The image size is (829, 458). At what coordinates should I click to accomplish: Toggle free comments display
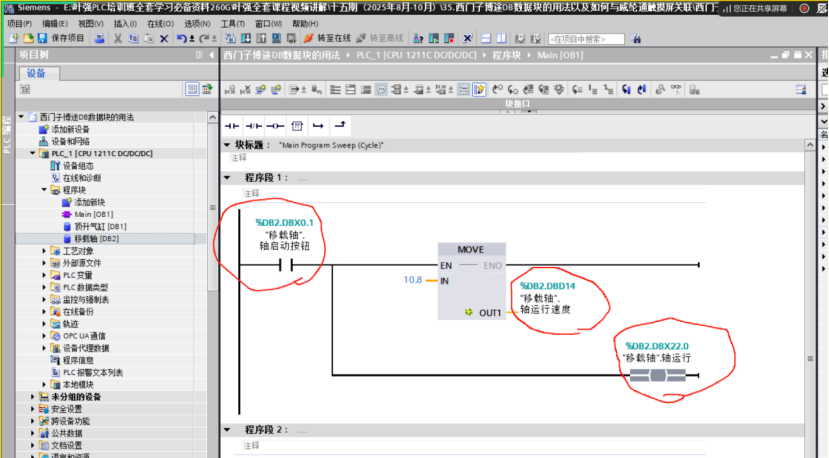[381, 90]
